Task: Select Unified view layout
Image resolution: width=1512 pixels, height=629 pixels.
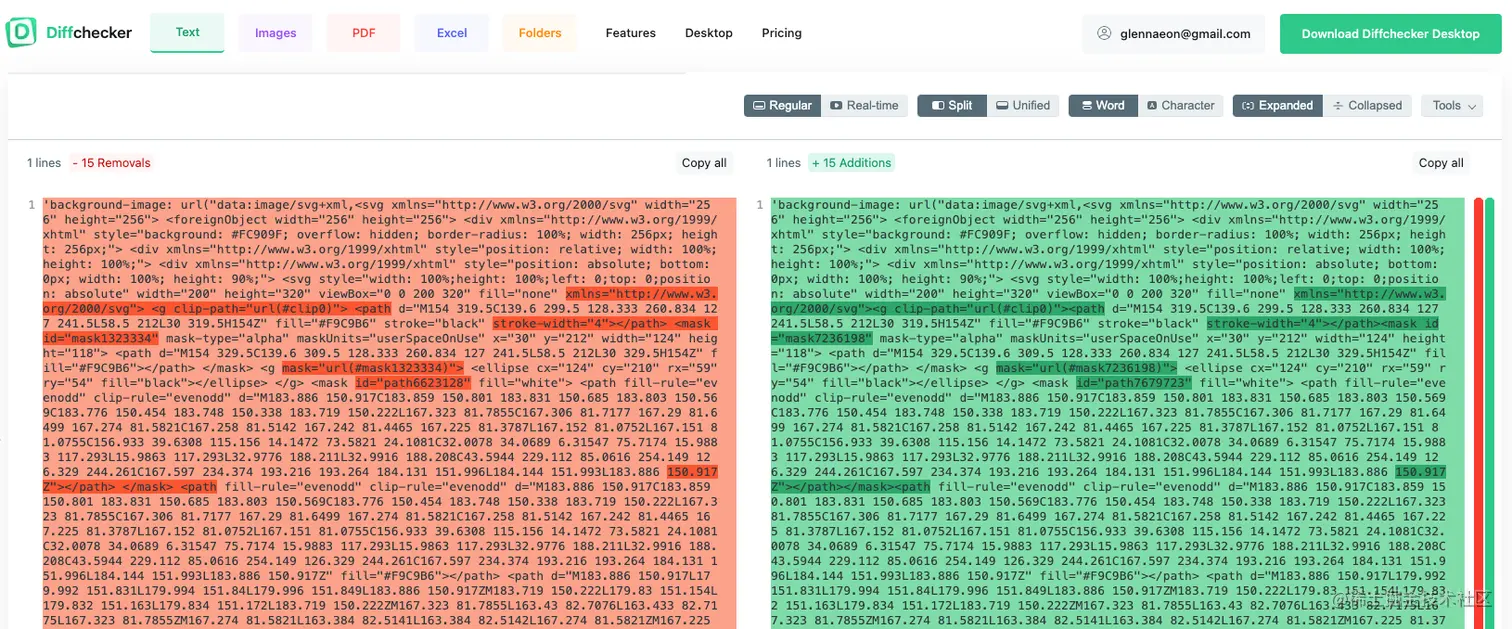Action: pyautogui.click(x=1023, y=105)
